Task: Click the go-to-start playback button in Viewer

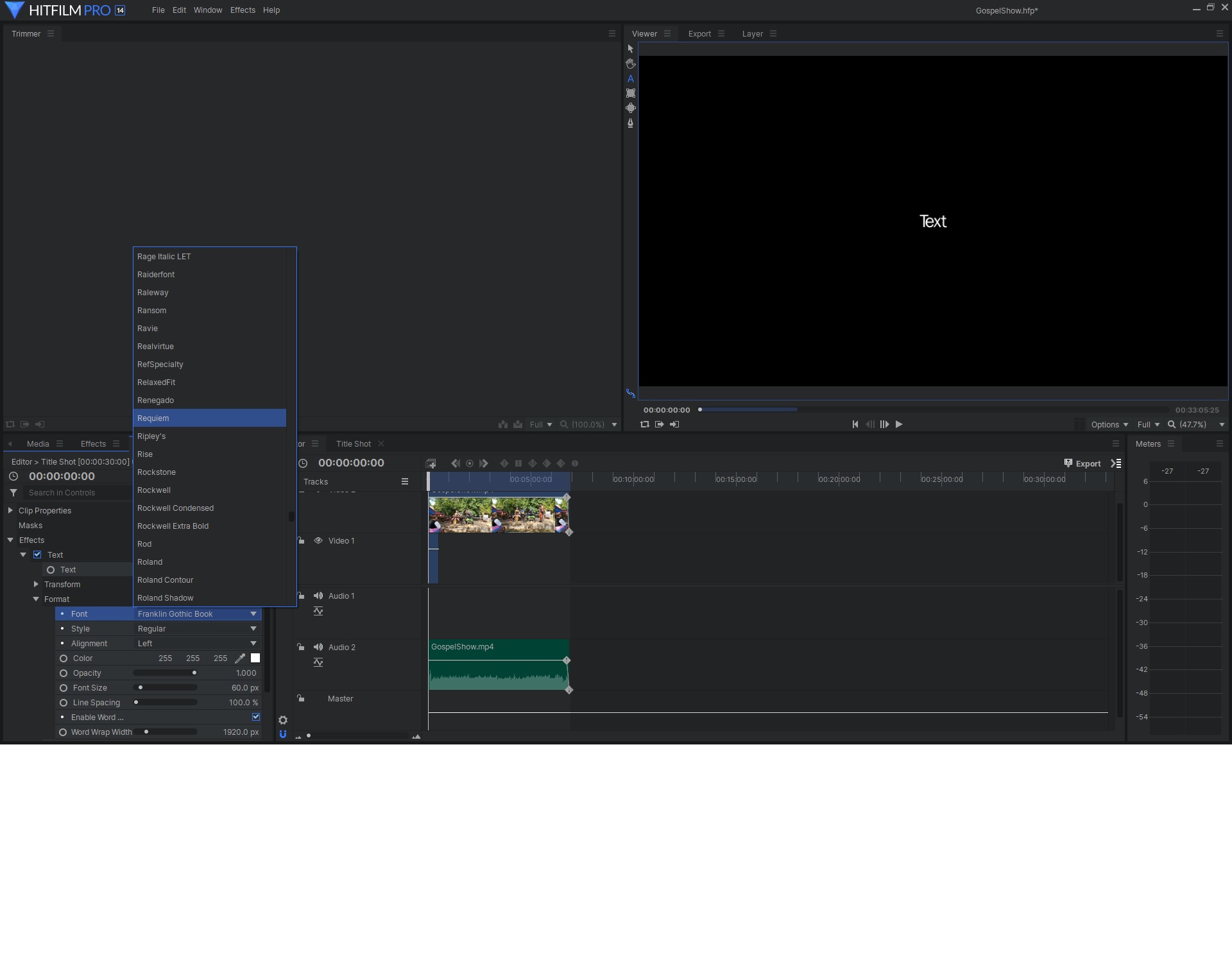Action: pyautogui.click(x=855, y=424)
